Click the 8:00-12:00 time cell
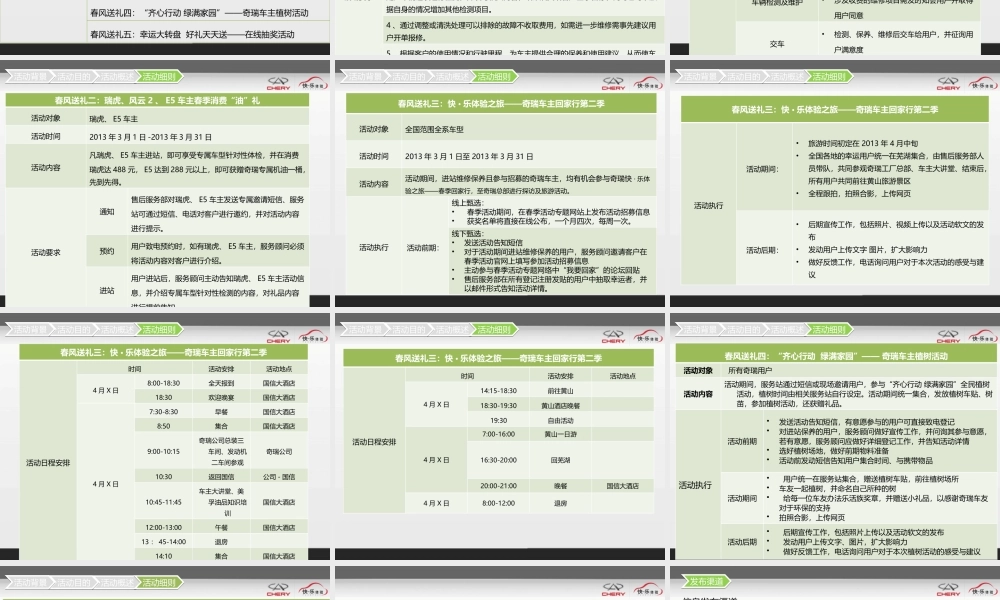 [x=499, y=503]
